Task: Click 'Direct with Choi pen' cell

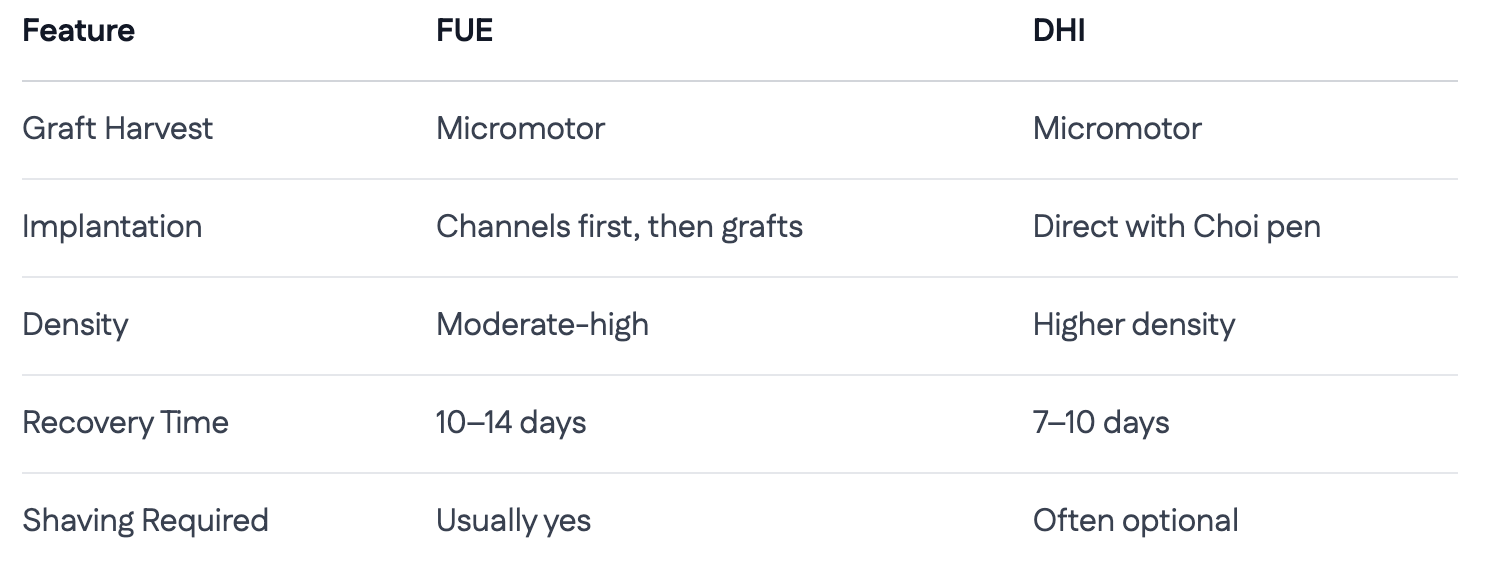Action: pos(1176,226)
